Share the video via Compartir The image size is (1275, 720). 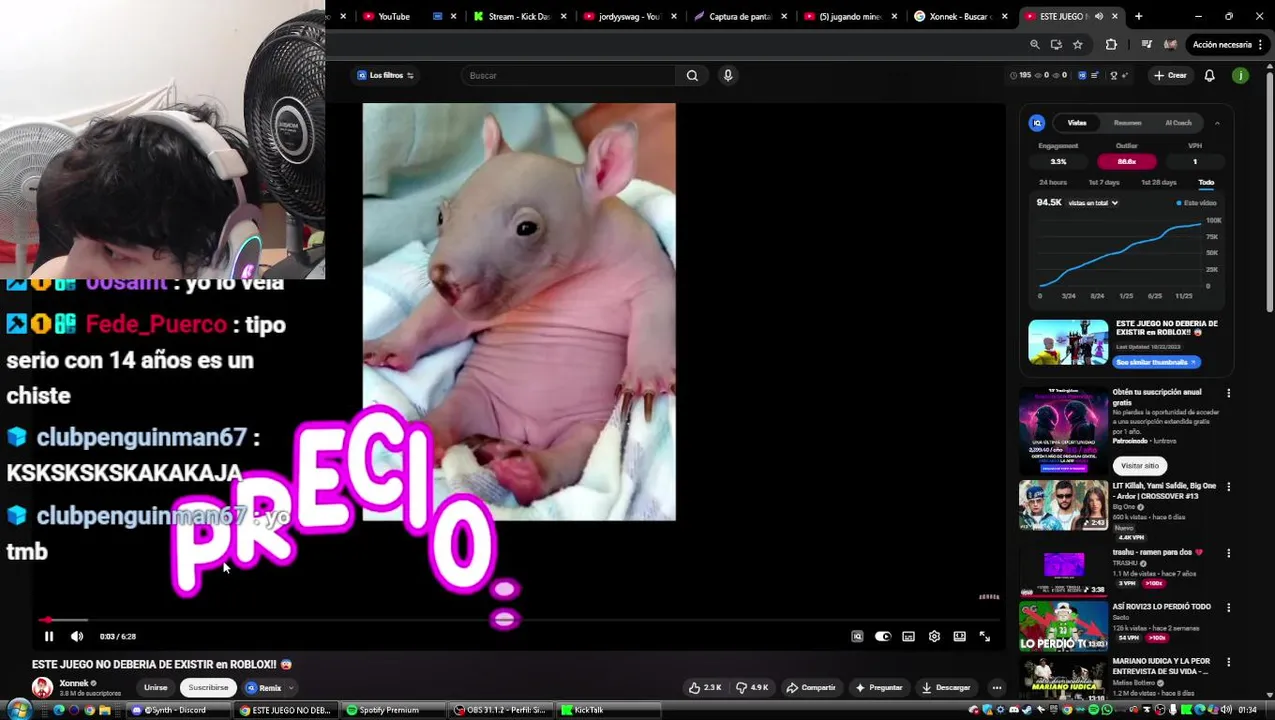810,687
